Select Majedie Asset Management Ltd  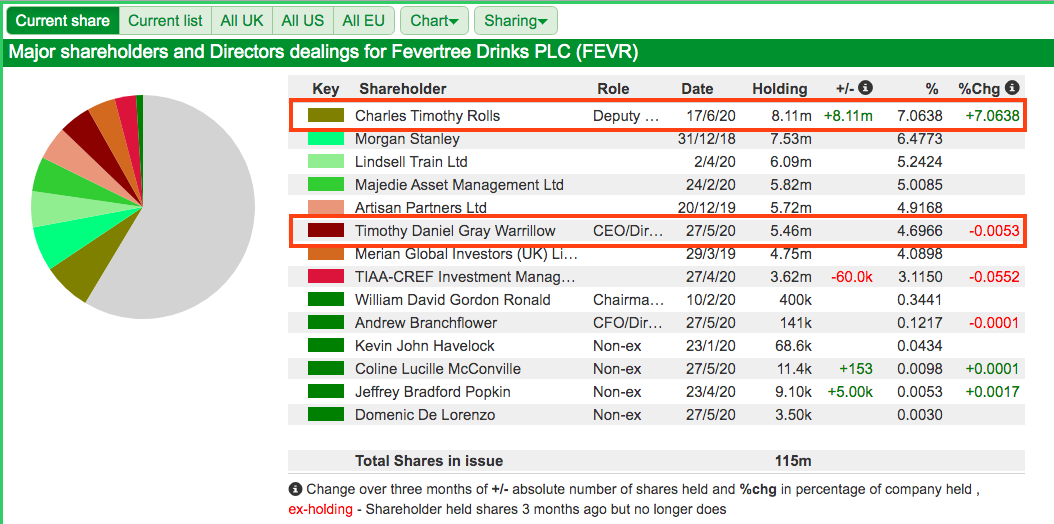(459, 185)
